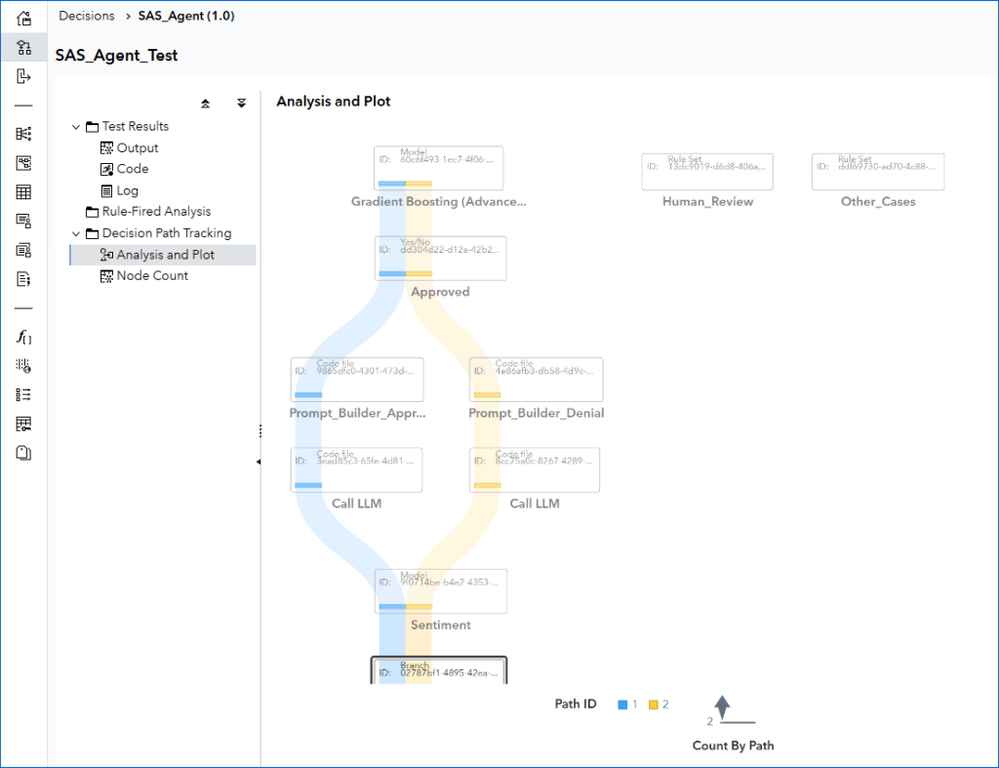Select Decision Path Tracking folder
The image size is (999, 768).
pos(159,233)
